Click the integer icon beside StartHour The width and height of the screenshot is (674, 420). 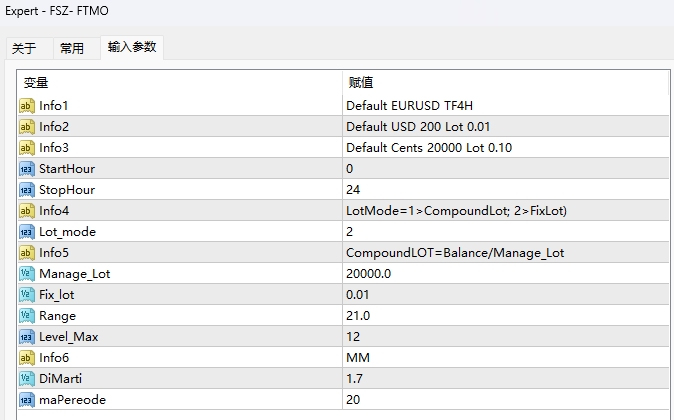(x=27, y=168)
